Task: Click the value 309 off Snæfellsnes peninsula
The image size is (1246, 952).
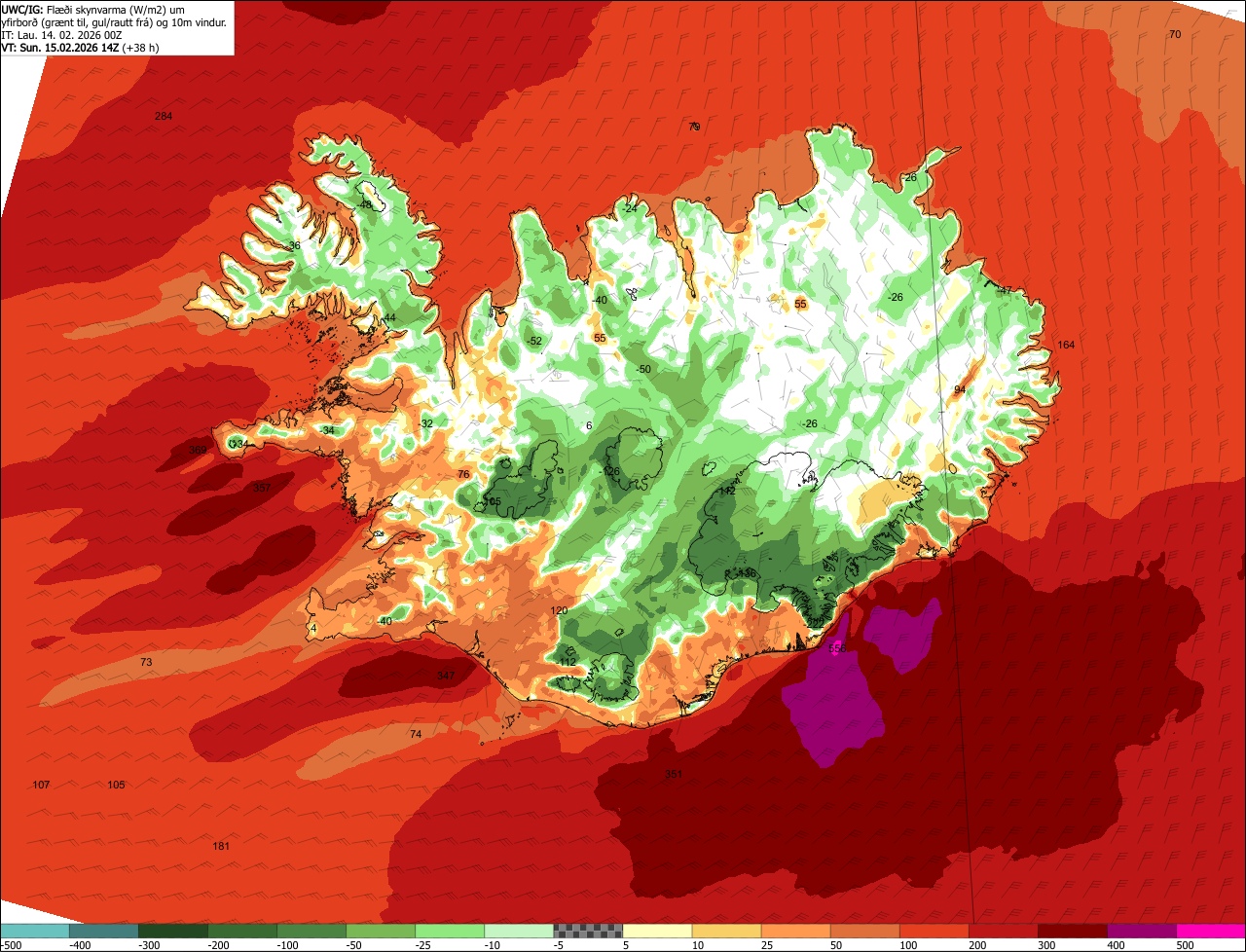Action: 198,450
